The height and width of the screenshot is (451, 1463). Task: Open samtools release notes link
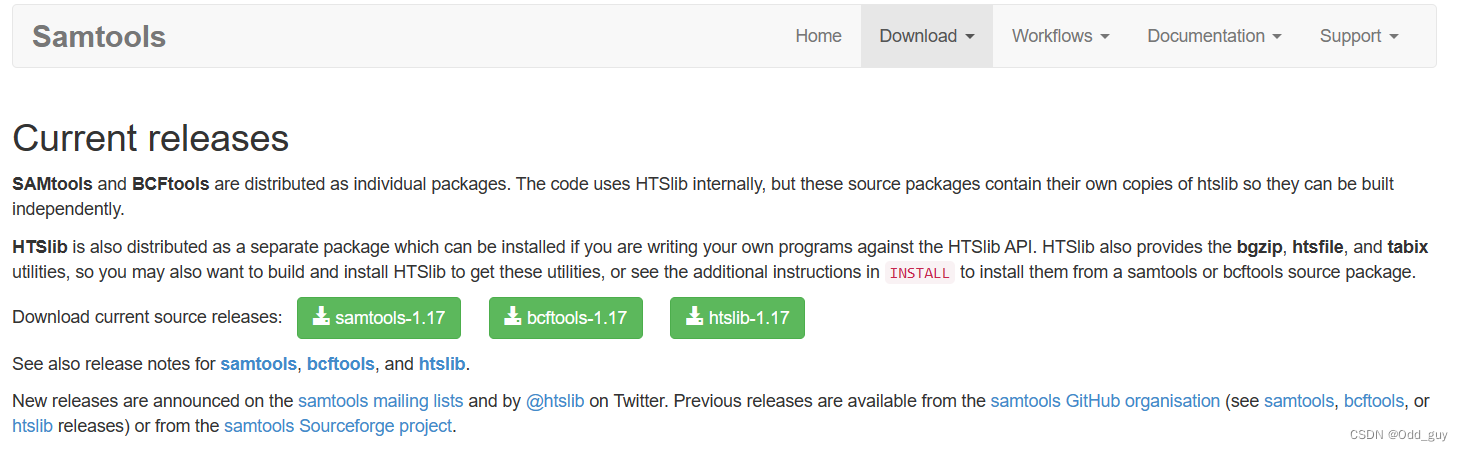pyautogui.click(x=258, y=363)
